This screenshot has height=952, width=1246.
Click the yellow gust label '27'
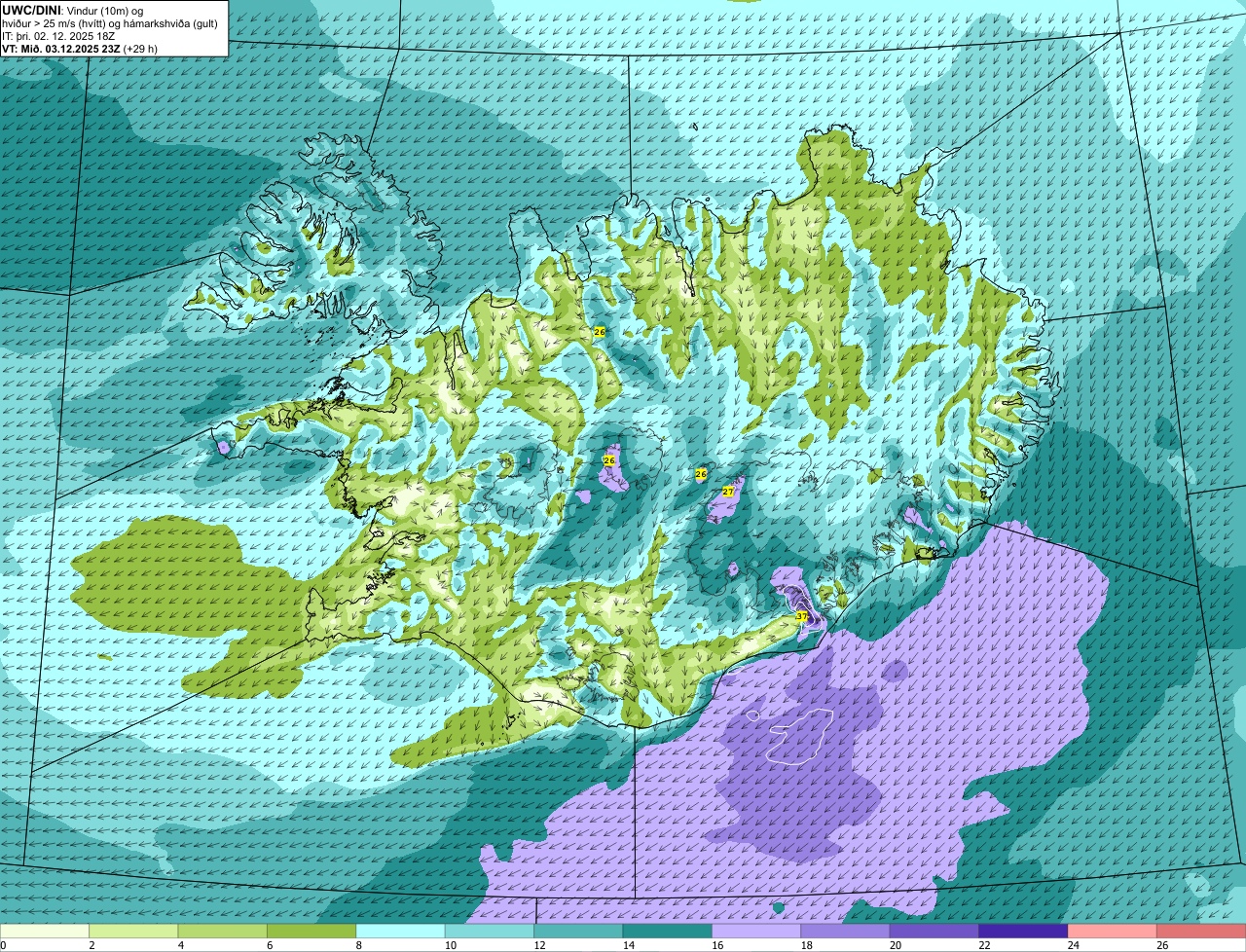click(727, 492)
